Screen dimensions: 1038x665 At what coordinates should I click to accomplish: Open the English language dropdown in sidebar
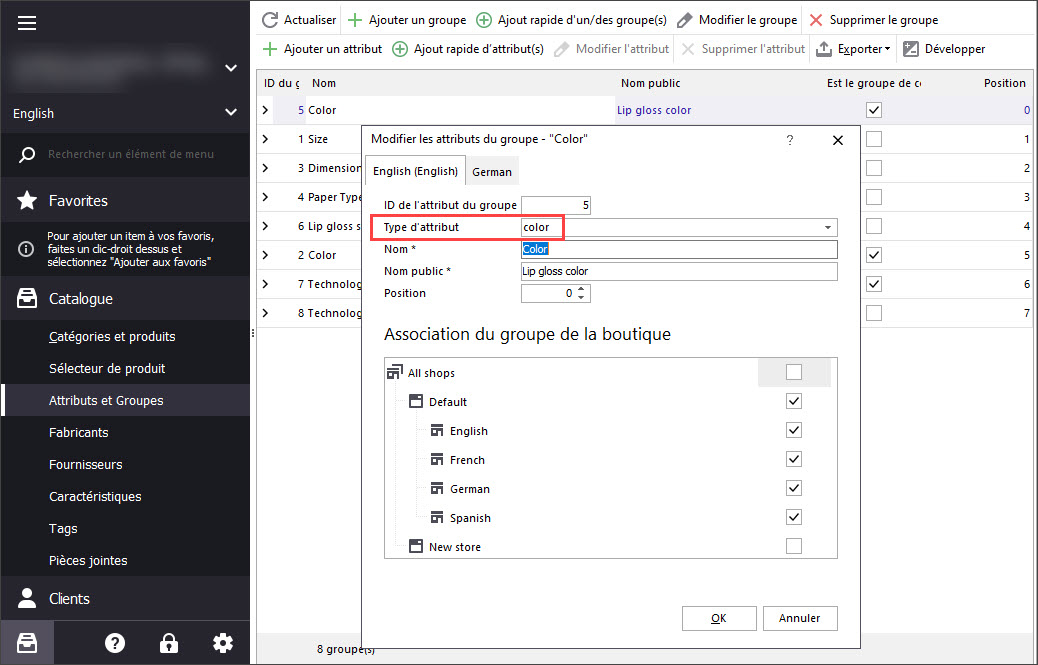click(230, 112)
